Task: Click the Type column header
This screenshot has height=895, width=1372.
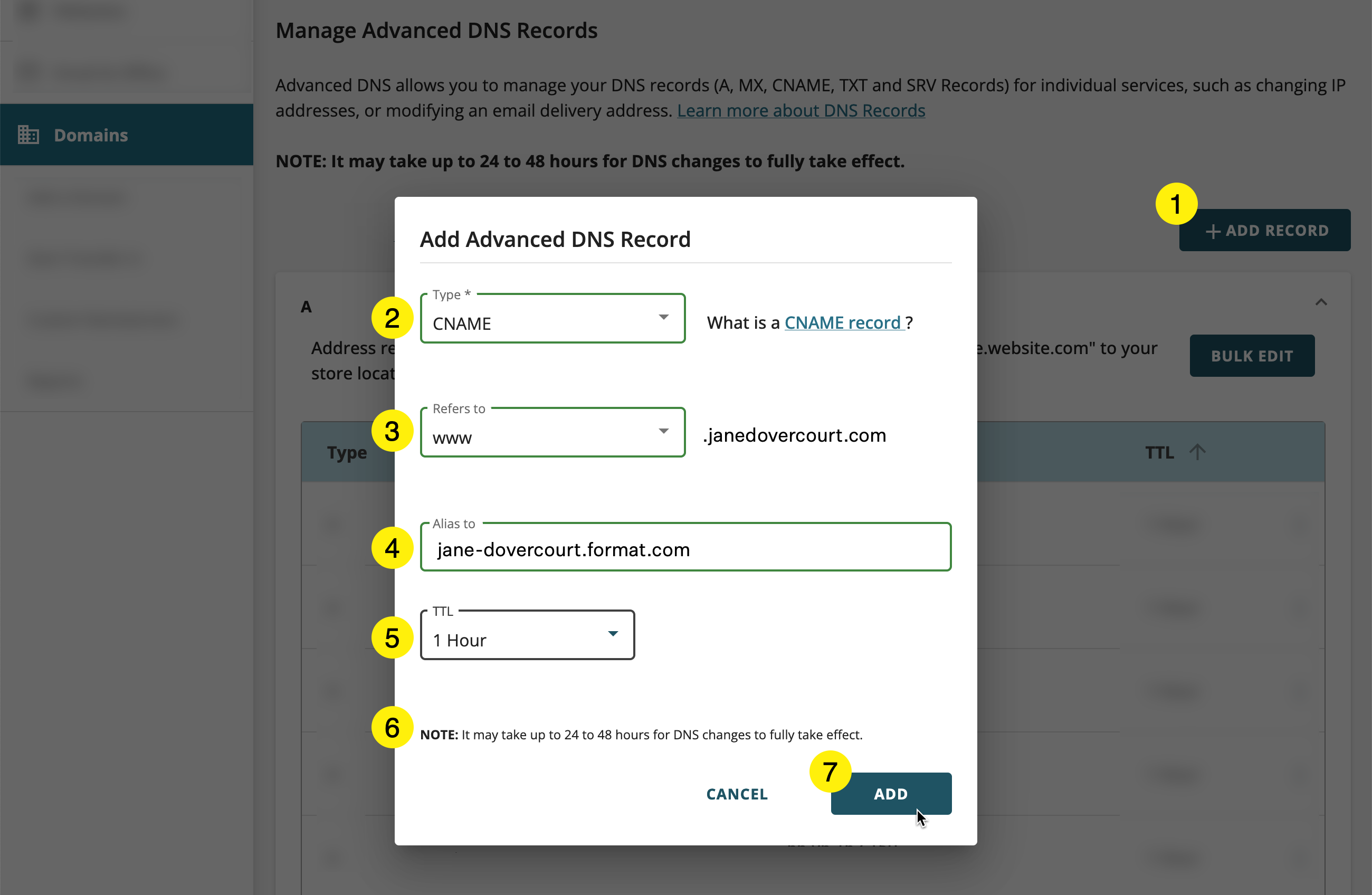Action: (346, 452)
